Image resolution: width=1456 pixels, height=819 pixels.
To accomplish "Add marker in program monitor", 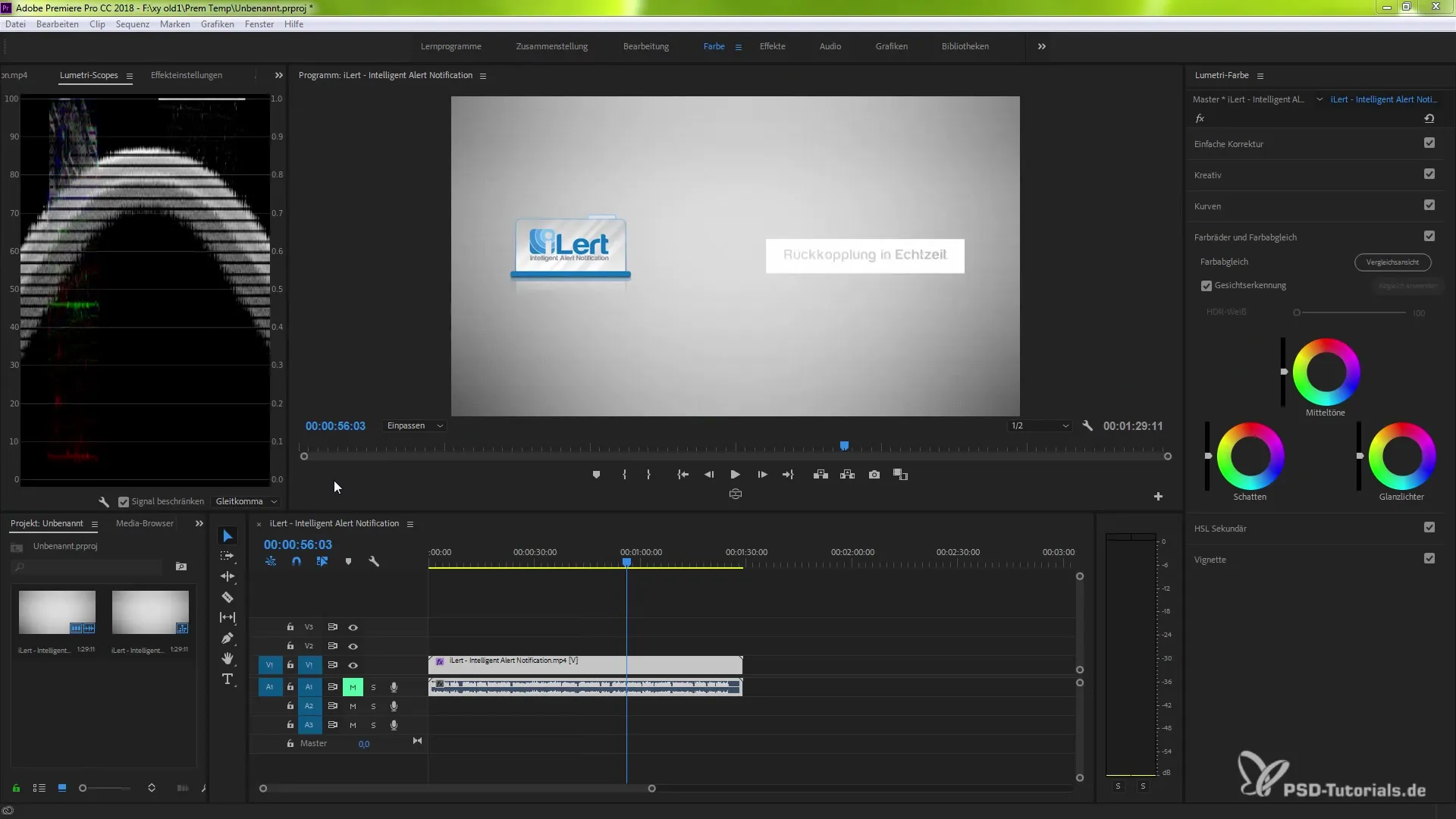I will point(596,475).
